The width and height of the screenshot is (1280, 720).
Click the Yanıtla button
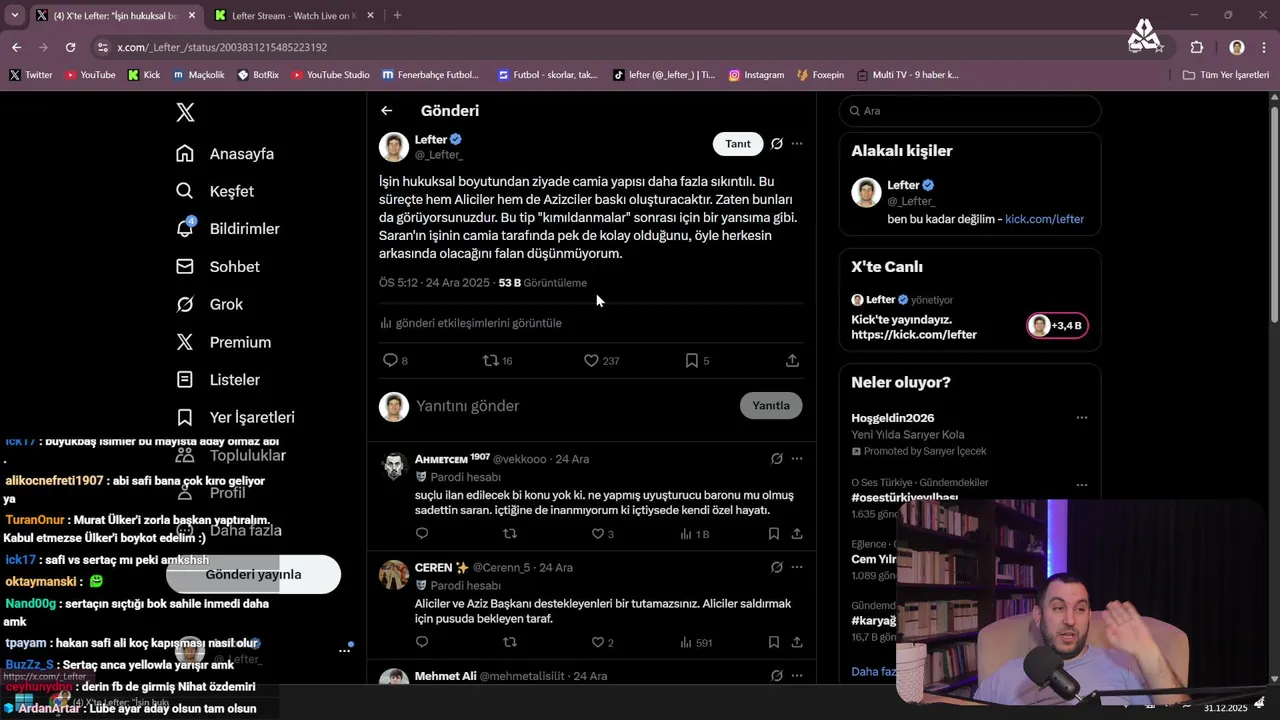click(771, 406)
